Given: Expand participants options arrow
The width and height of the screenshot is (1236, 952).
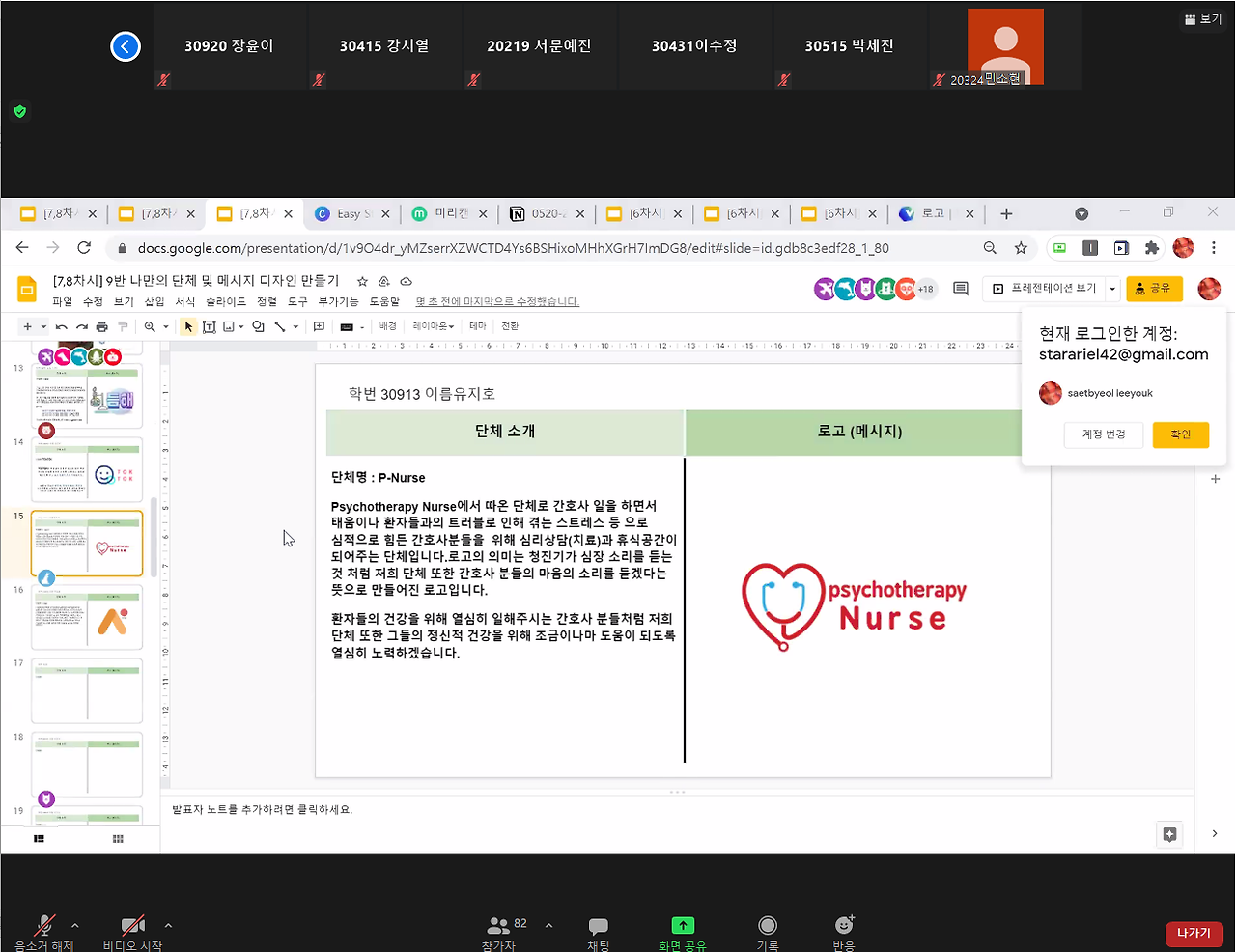Looking at the screenshot, I should (548, 926).
